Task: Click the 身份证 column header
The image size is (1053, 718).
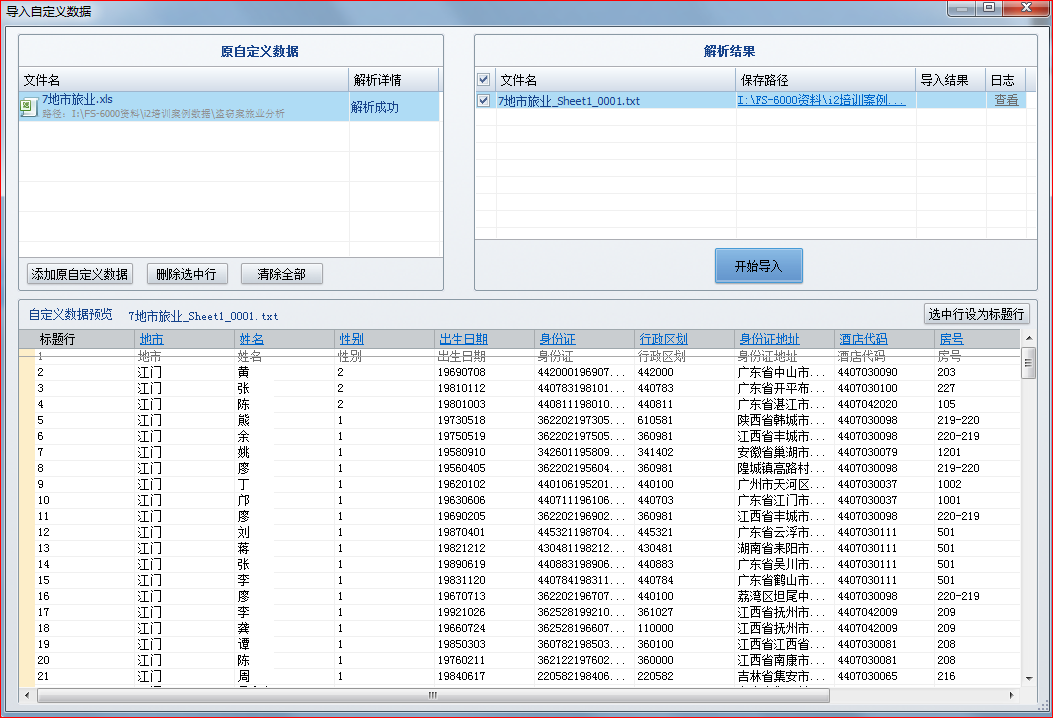Action: 556,338
